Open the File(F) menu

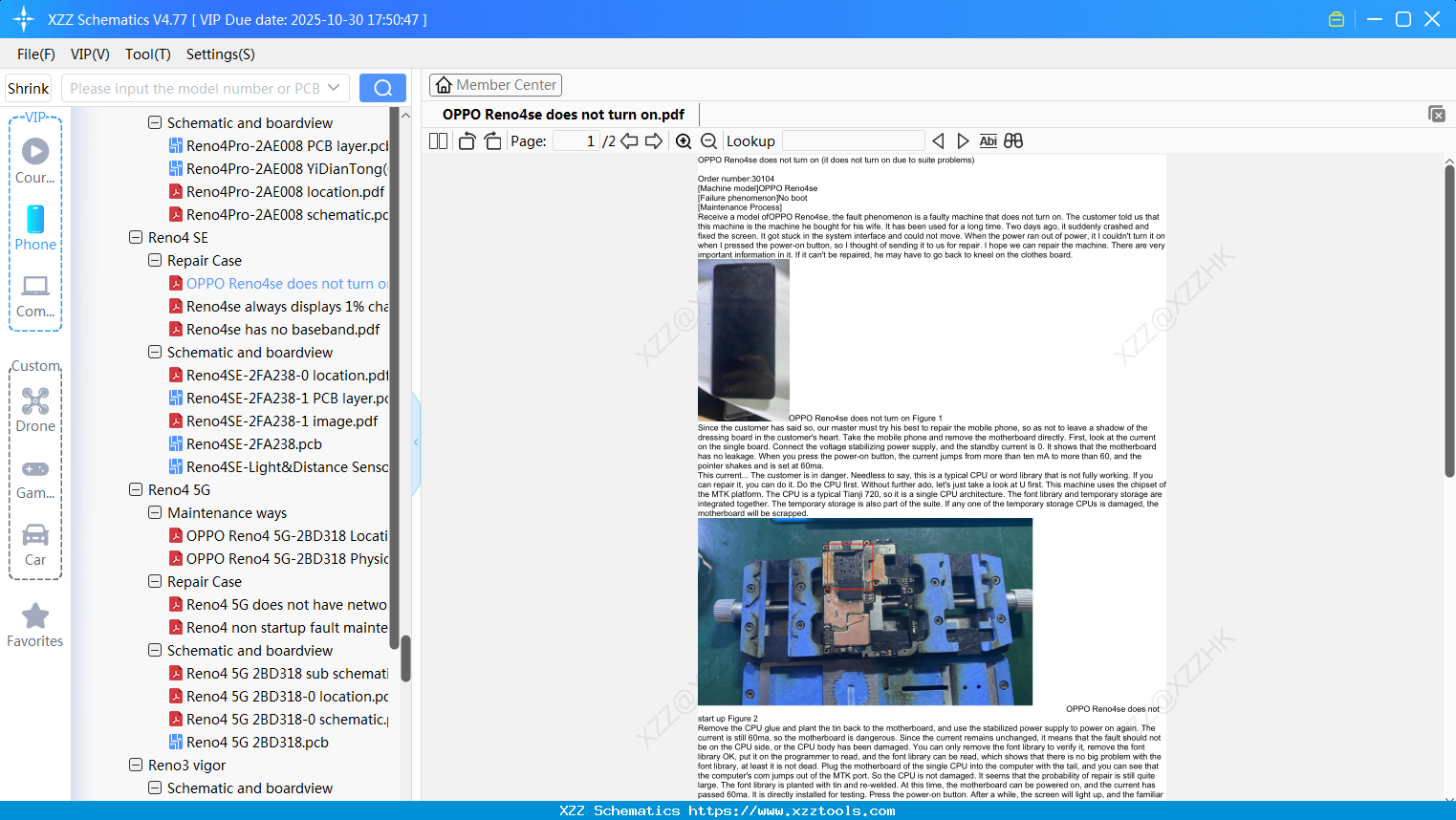pos(36,54)
